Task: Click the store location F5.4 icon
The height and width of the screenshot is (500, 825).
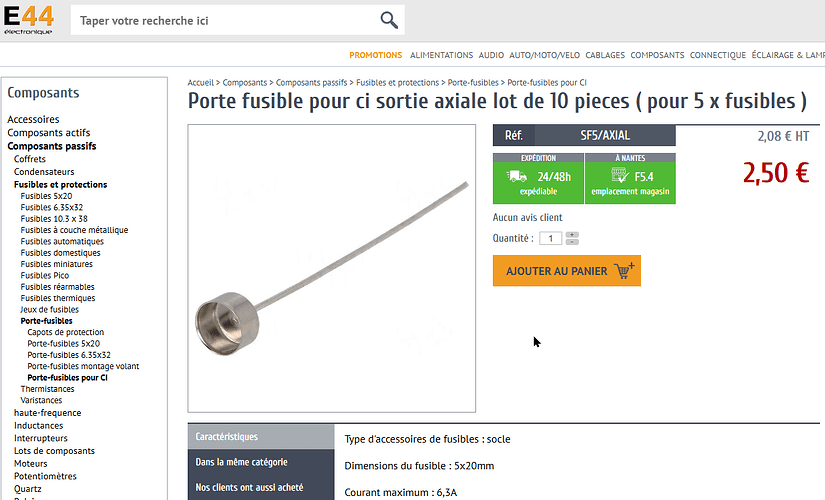Action: [620, 175]
